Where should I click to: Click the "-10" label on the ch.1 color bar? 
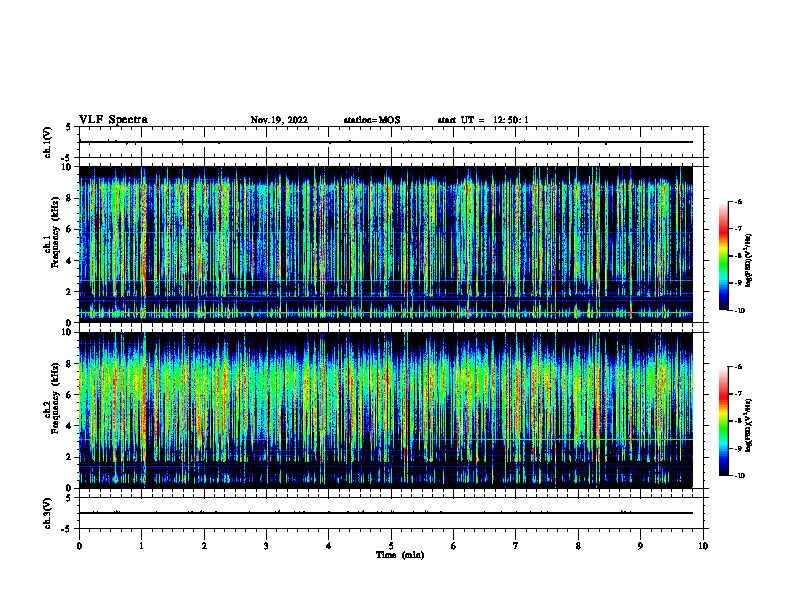739,311
